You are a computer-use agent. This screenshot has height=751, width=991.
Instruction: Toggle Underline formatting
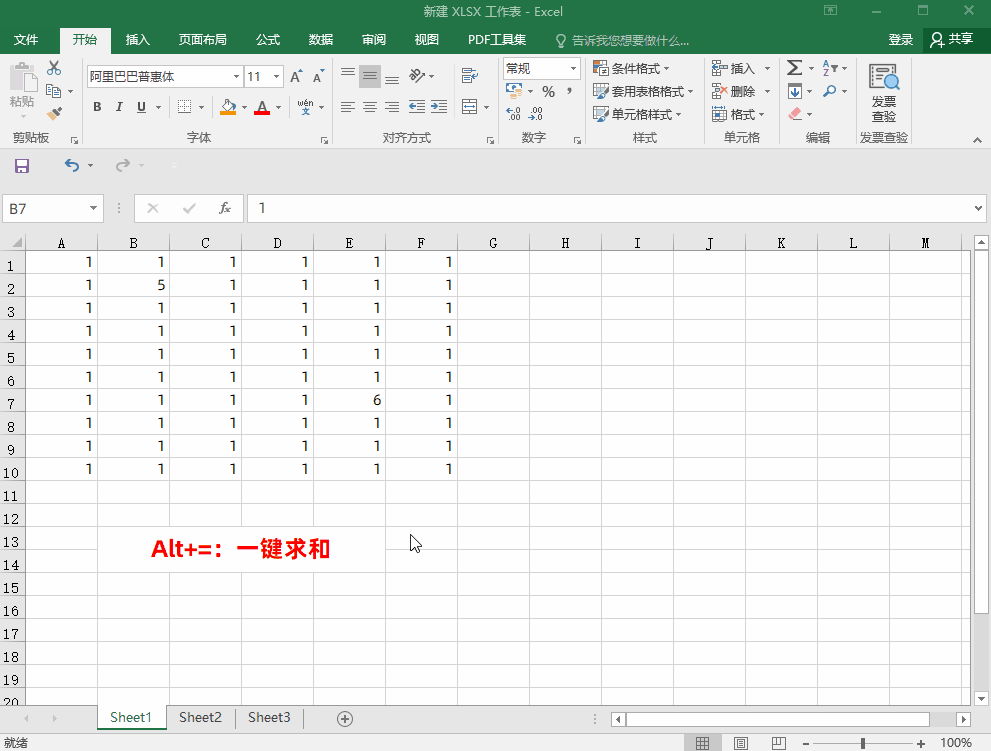pos(142,107)
